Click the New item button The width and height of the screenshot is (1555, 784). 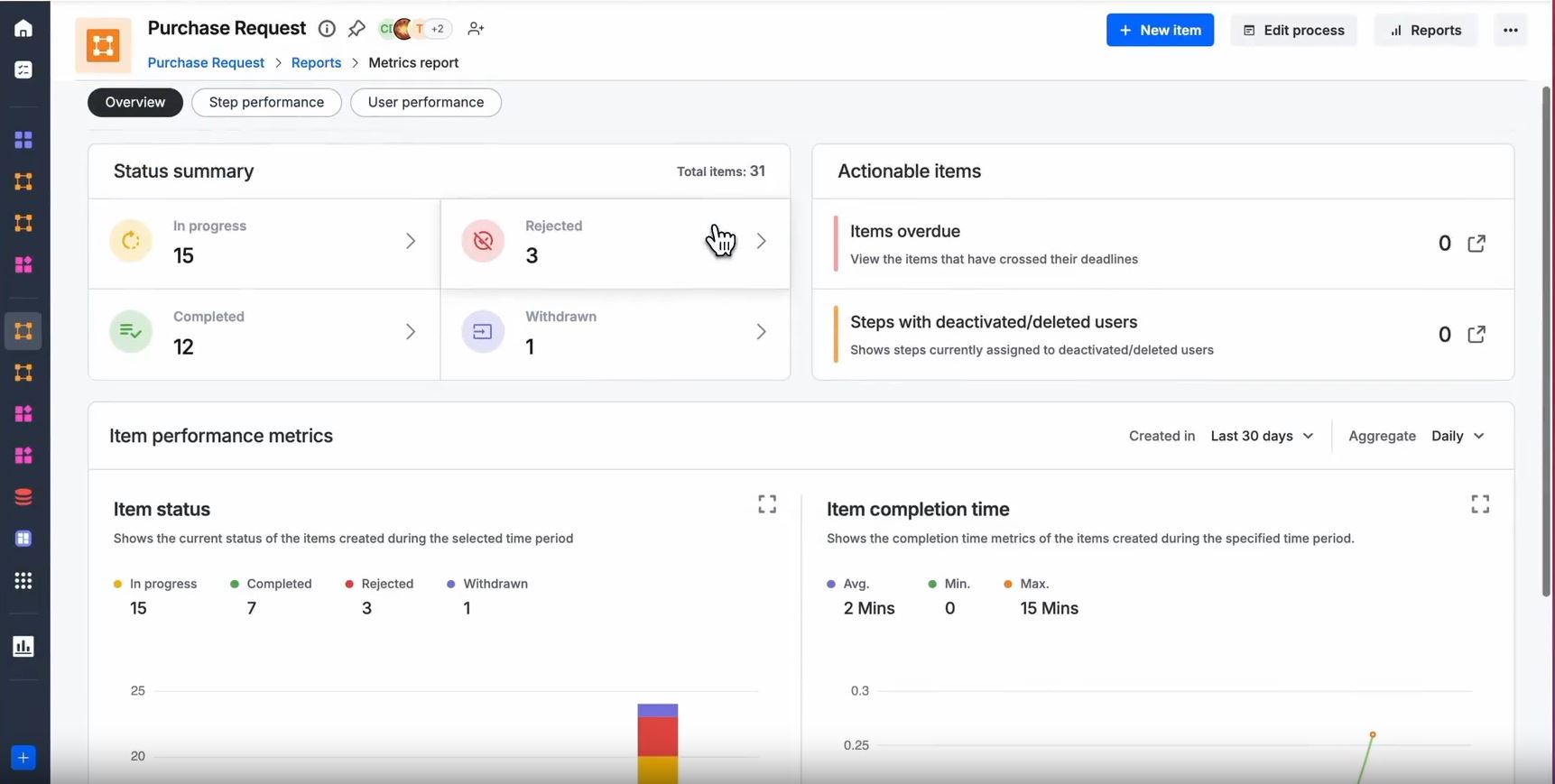point(1160,30)
